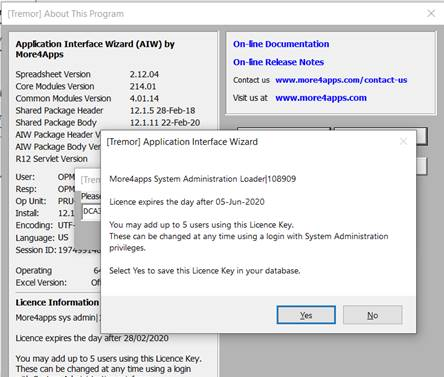Open the www.more4apps.com website link
Viewport: 444px width, 377px height.
pos(321,98)
